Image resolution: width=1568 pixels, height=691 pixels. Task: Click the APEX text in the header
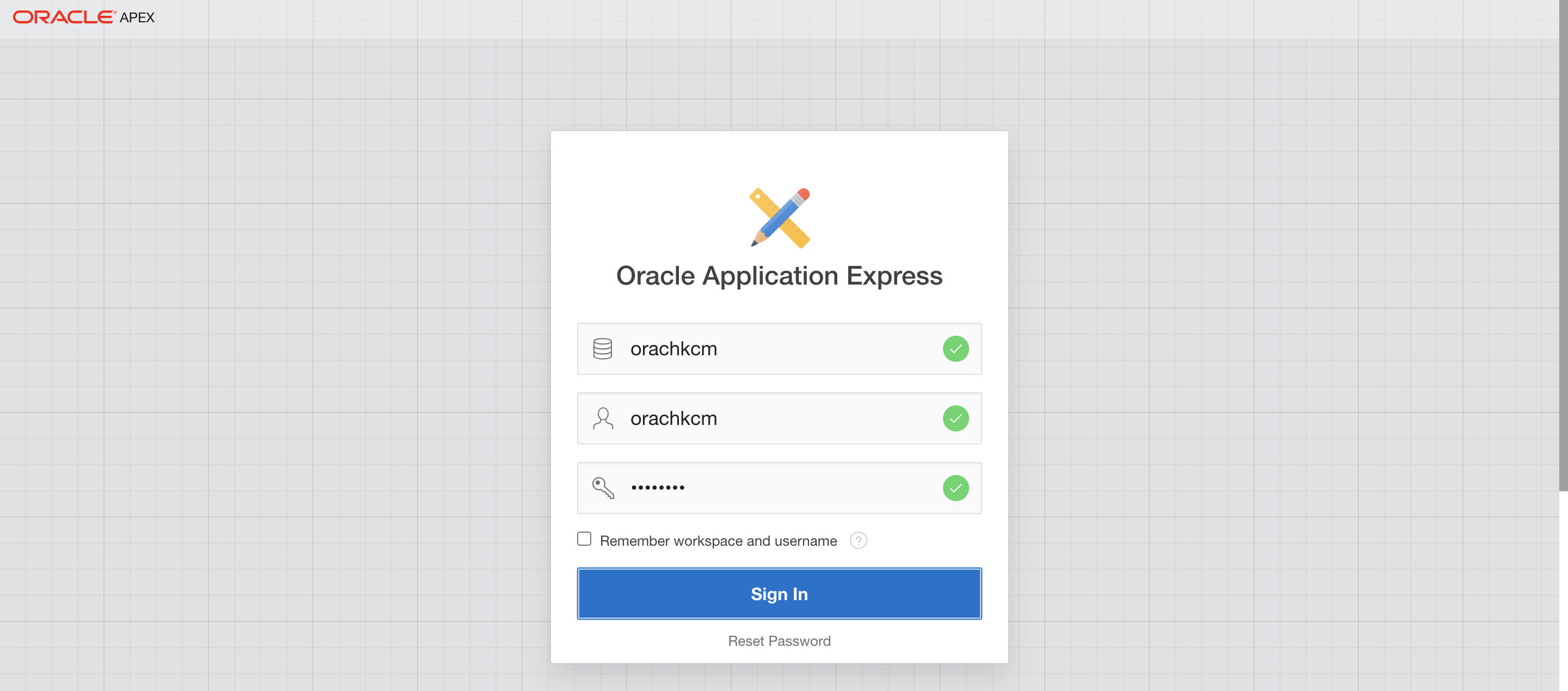coord(137,17)
